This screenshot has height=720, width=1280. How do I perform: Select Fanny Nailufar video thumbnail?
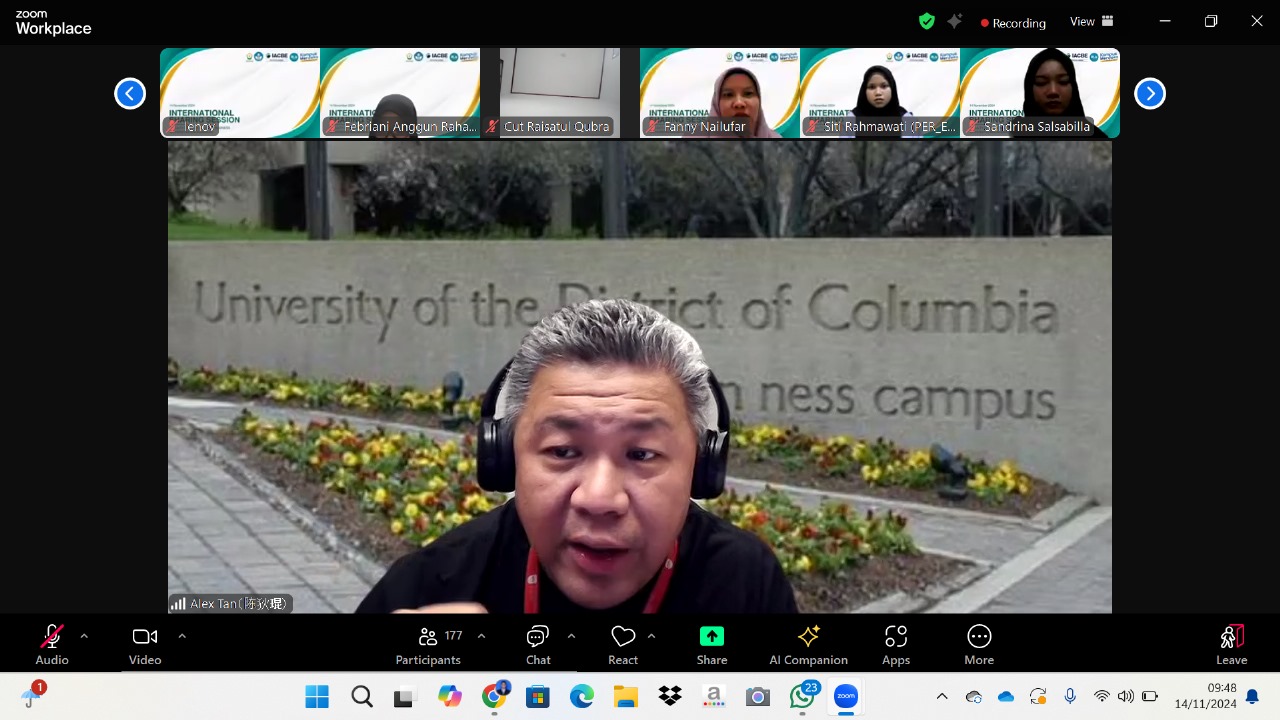tap(720, 93)
